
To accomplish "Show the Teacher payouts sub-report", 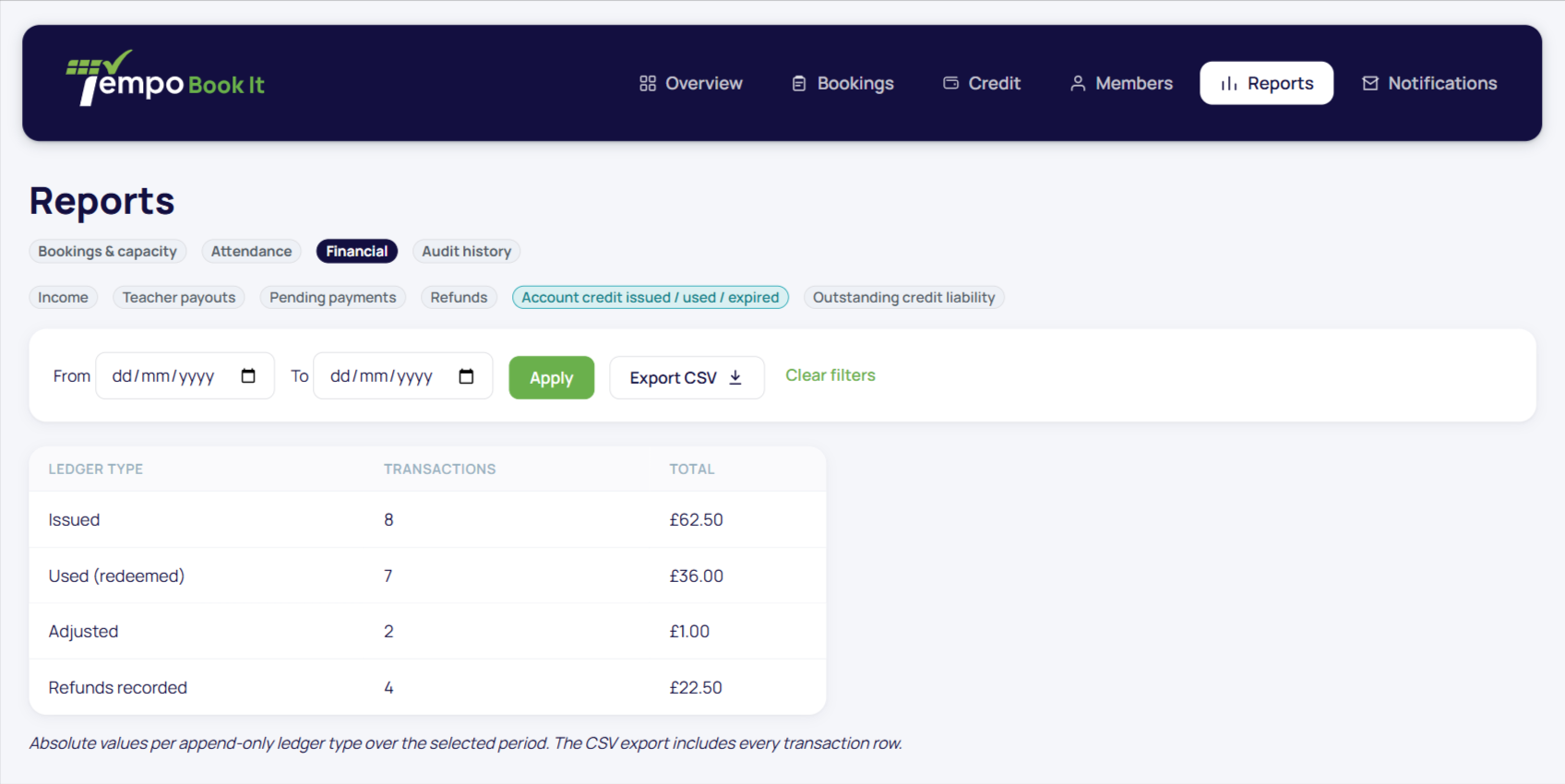I will point(179,297).
